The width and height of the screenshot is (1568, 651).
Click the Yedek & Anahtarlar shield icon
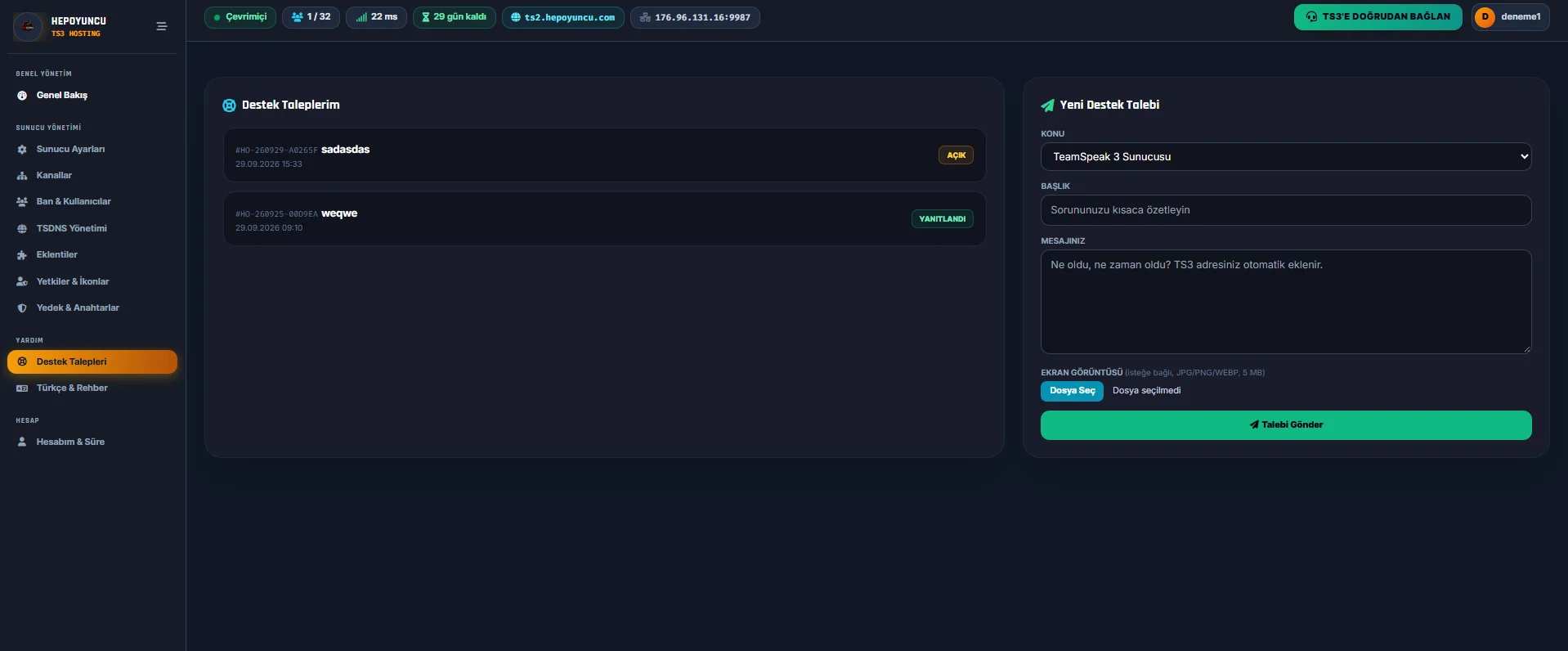[22, 308]
